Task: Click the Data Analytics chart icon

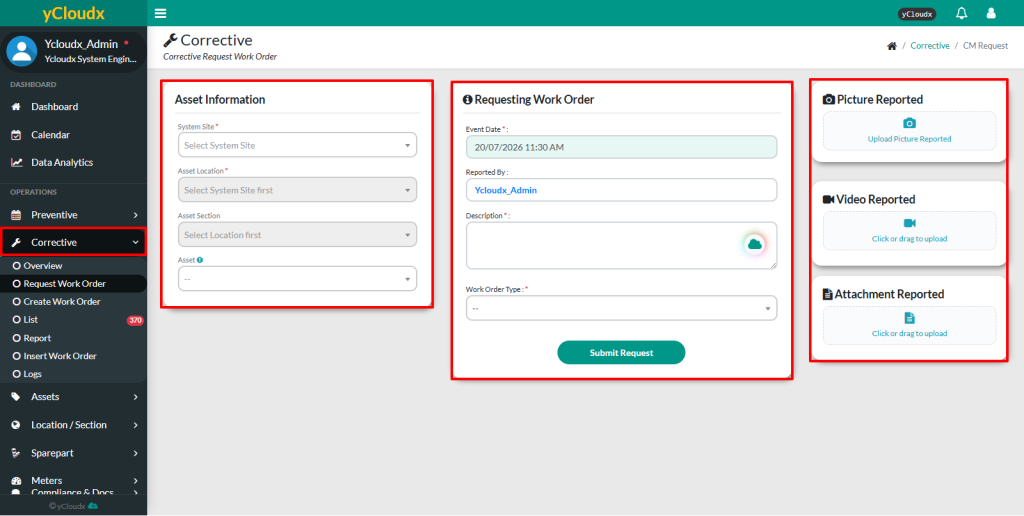Action: click(18, 163)
